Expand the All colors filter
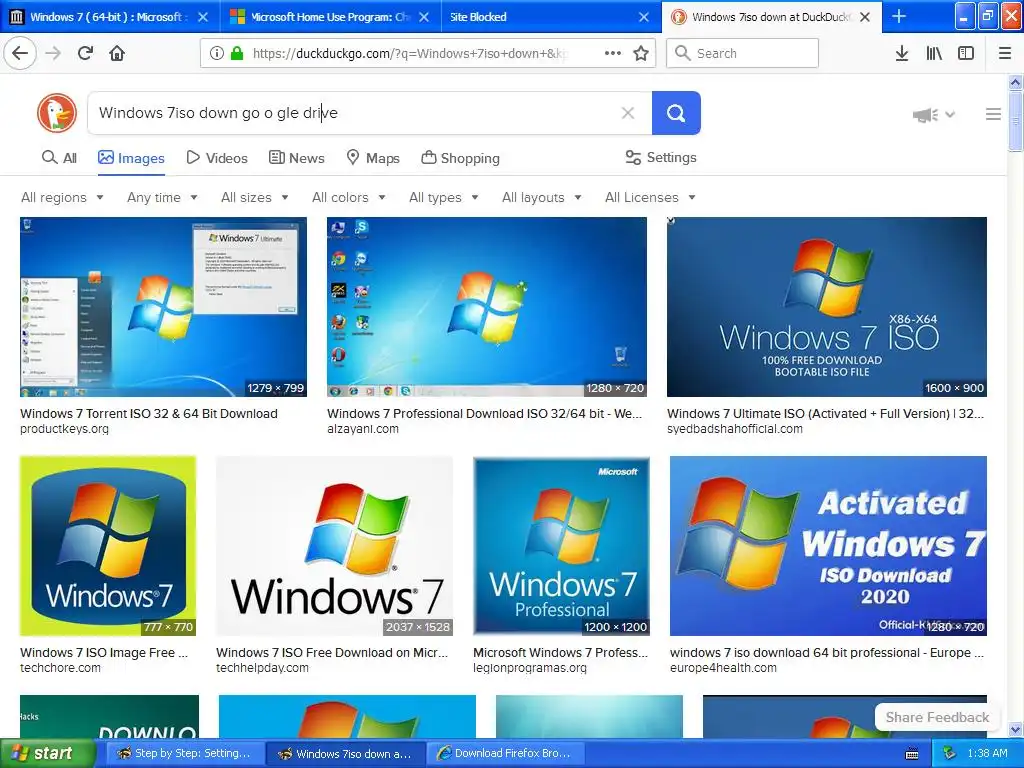The height and width of the screenshot is (768, 1024). (349, 197)
